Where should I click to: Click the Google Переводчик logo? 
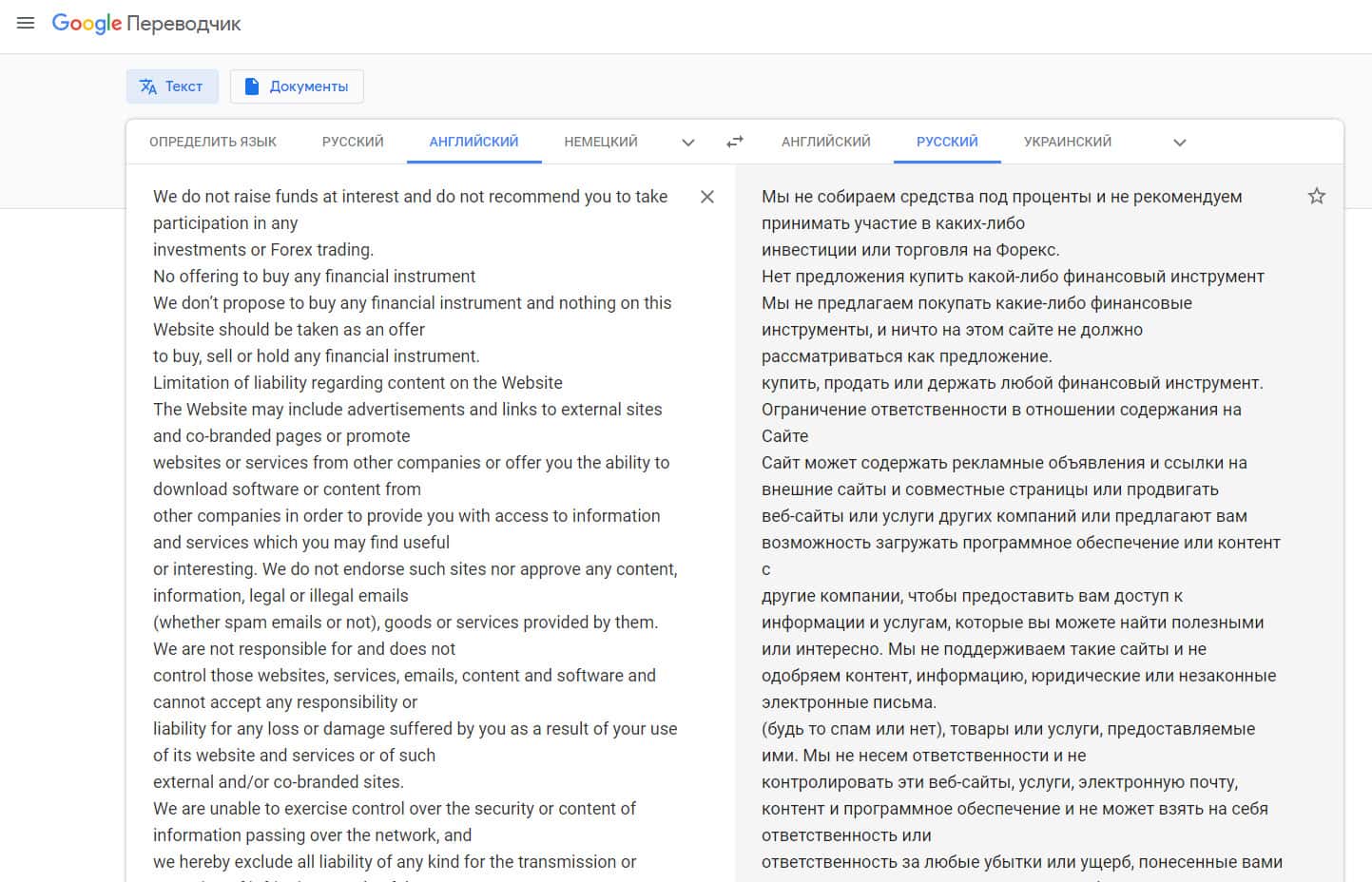[146, 24]
